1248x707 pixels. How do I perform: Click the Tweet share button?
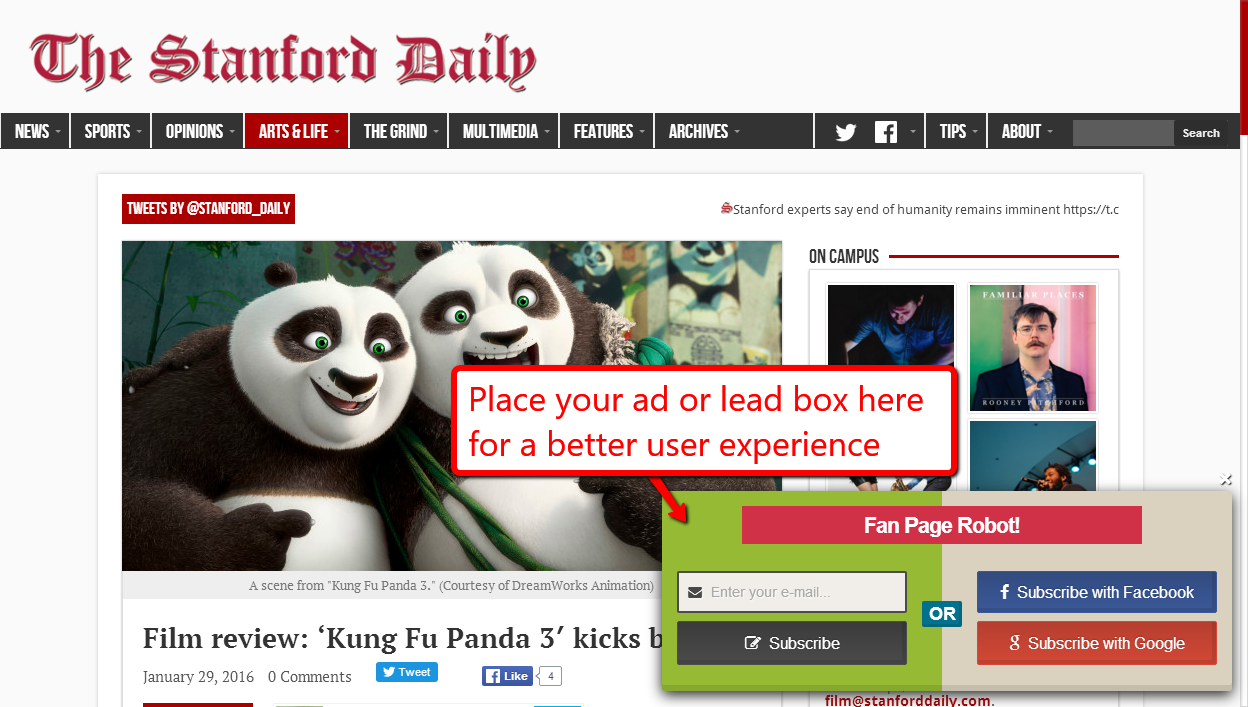tap(407, 672)
